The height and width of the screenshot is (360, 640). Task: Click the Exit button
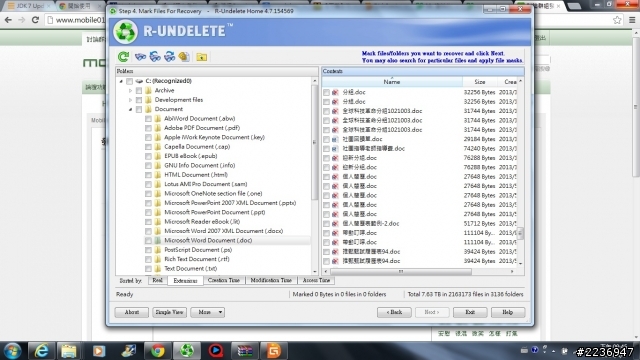470,312
